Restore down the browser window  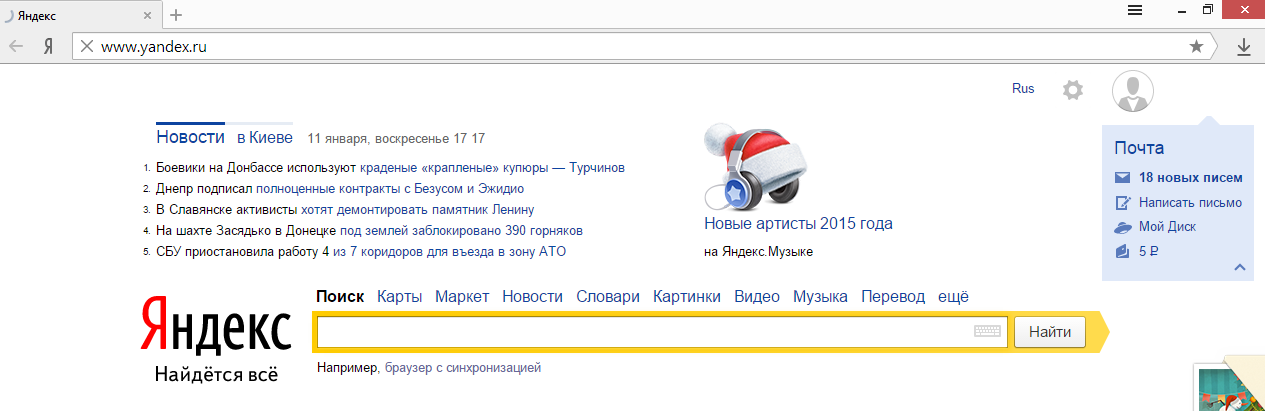click(1209, 10)
